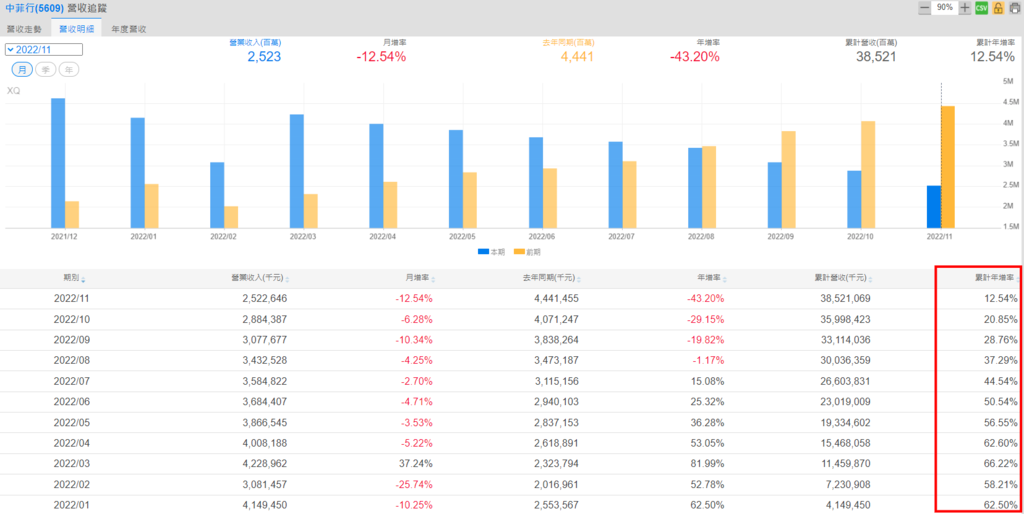1024x514 pixels.
Task: Click last-year value 2,016,961
Action: point(556,485)
